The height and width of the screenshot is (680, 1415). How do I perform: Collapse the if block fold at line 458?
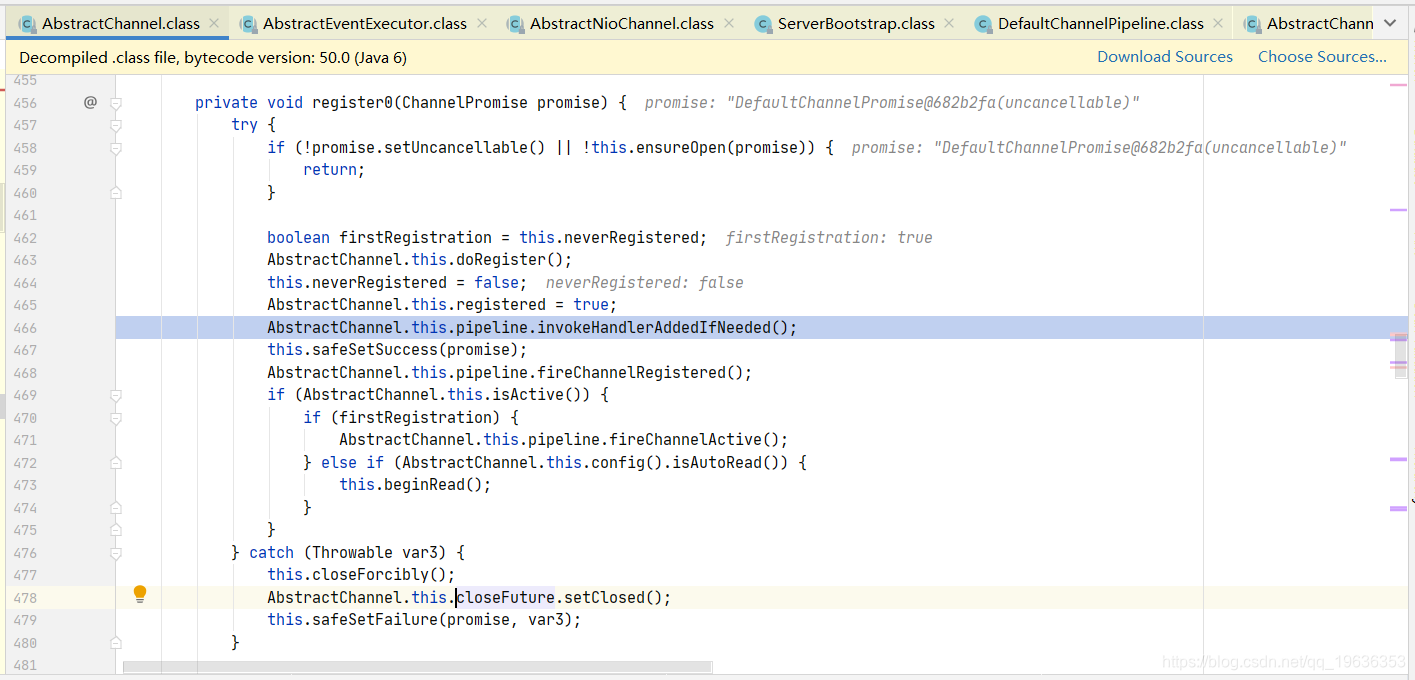116,148
